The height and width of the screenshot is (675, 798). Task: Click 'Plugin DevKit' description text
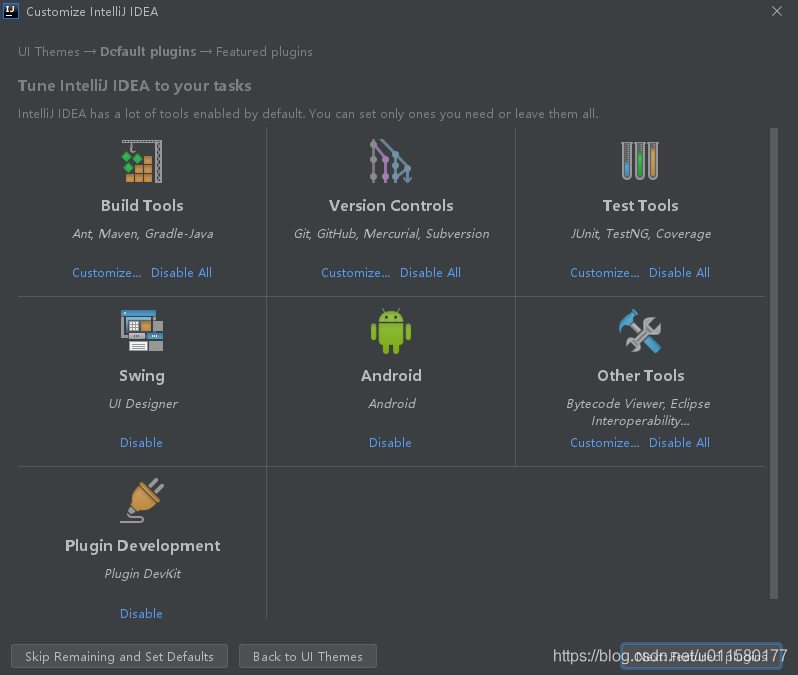point(142,574)
